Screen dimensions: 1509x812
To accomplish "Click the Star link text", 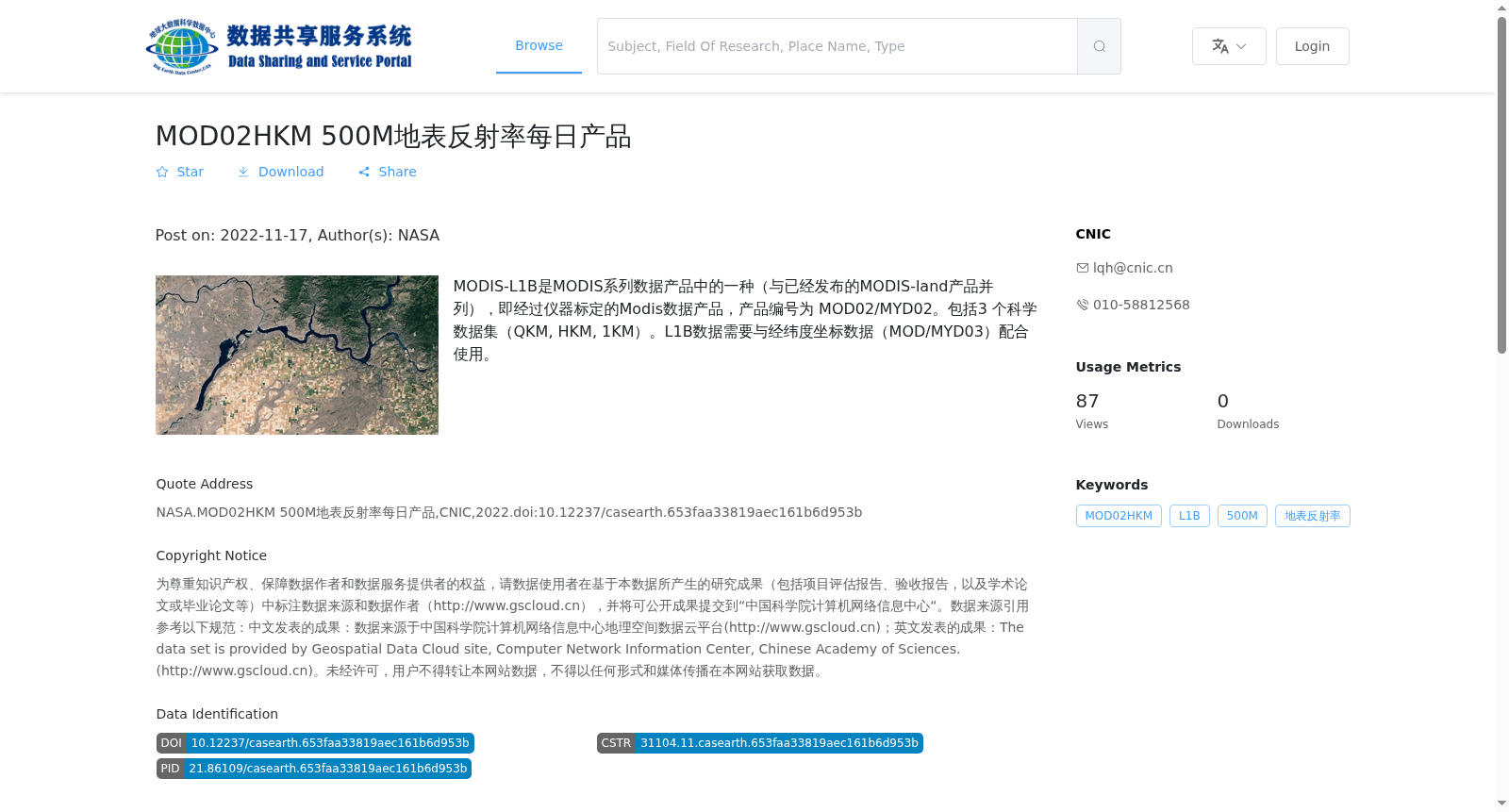I will 191,172.
